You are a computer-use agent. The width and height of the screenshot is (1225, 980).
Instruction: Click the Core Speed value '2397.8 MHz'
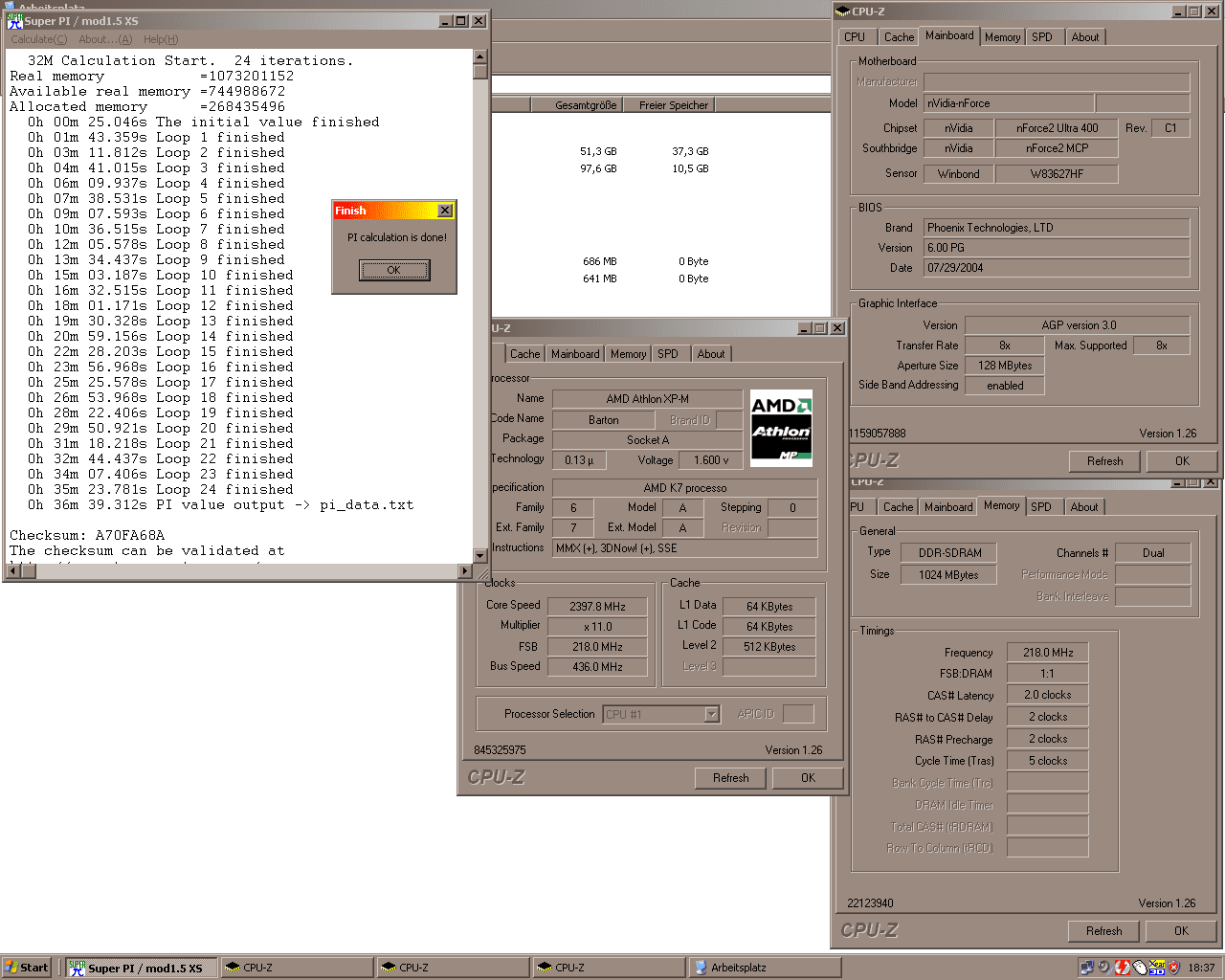(597, 606)
